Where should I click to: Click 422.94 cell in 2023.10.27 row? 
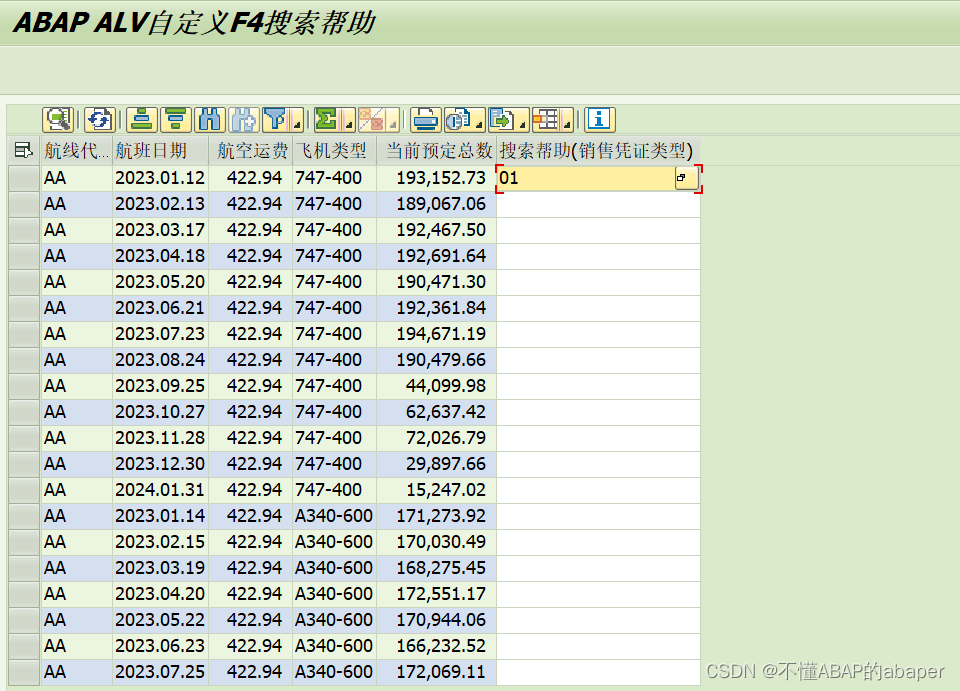[251, 412]
